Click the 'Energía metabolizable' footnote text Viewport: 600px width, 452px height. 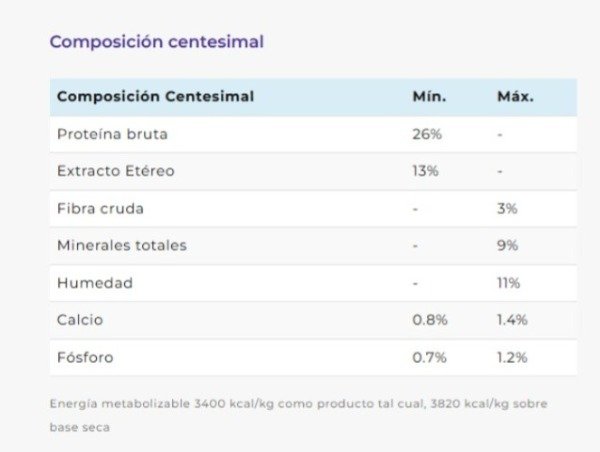[298, 404]
